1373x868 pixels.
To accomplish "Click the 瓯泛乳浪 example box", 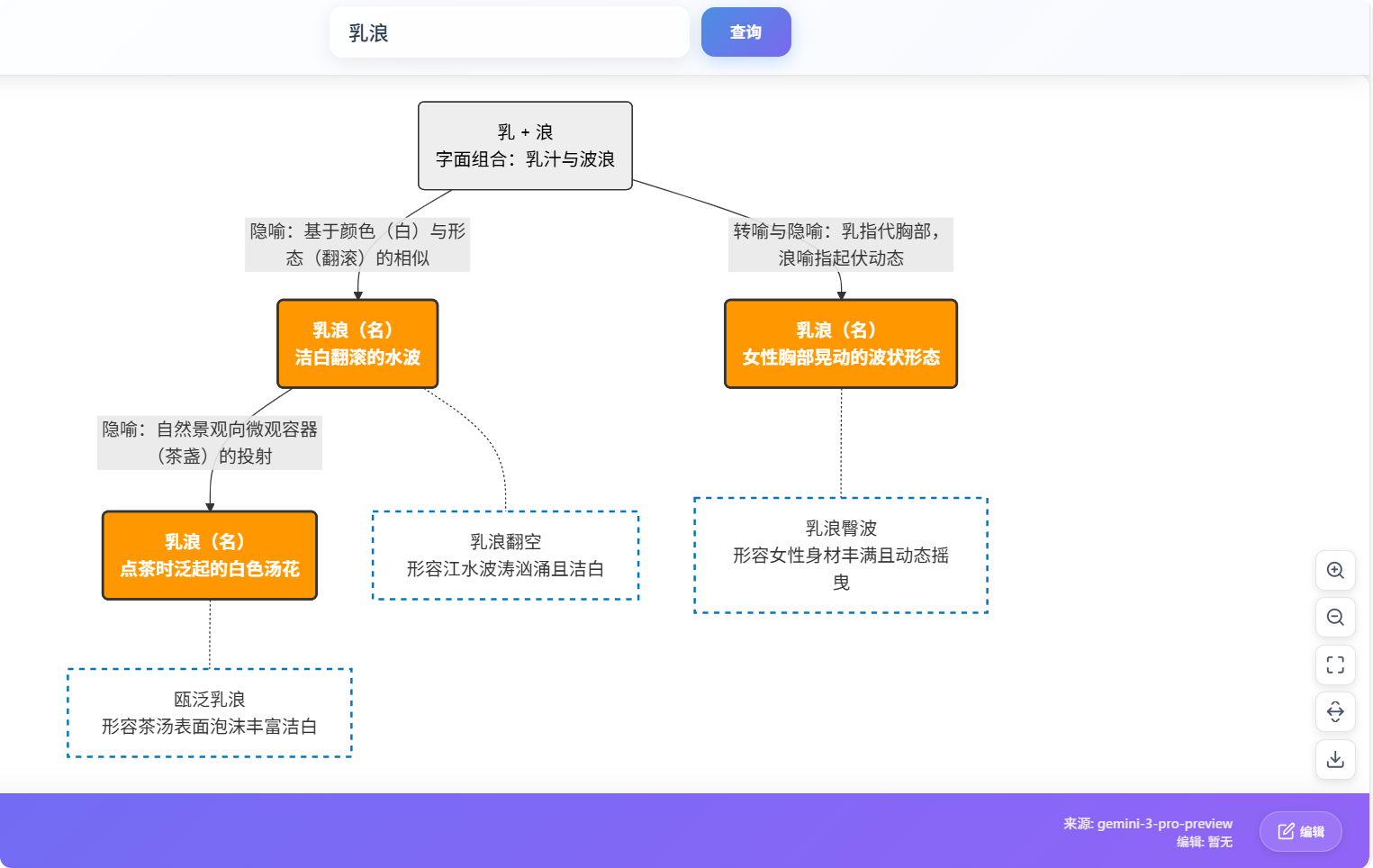I will pyautogui.click(x=210, y=713).
